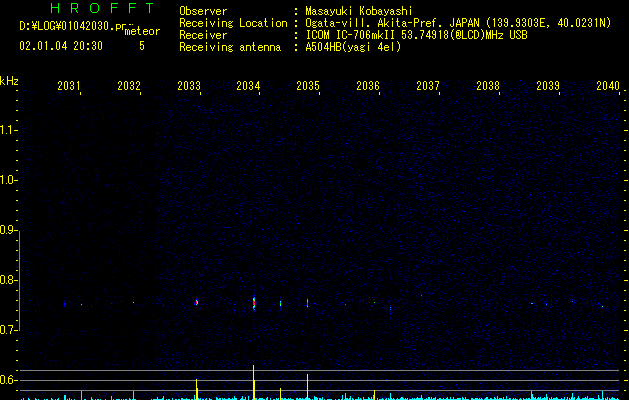Screen dimensions: 629x400
Task: Click the kHz axis unit label
Action: 9,81
